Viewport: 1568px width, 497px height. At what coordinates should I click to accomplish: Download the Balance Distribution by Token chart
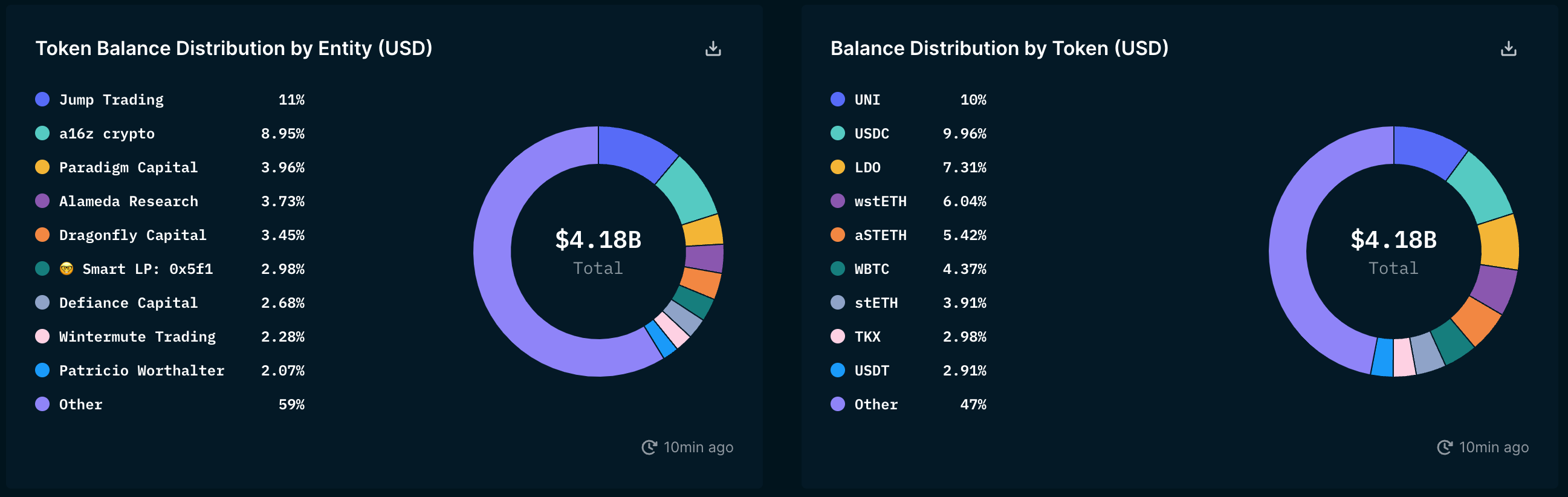[x=1508, y=49]
